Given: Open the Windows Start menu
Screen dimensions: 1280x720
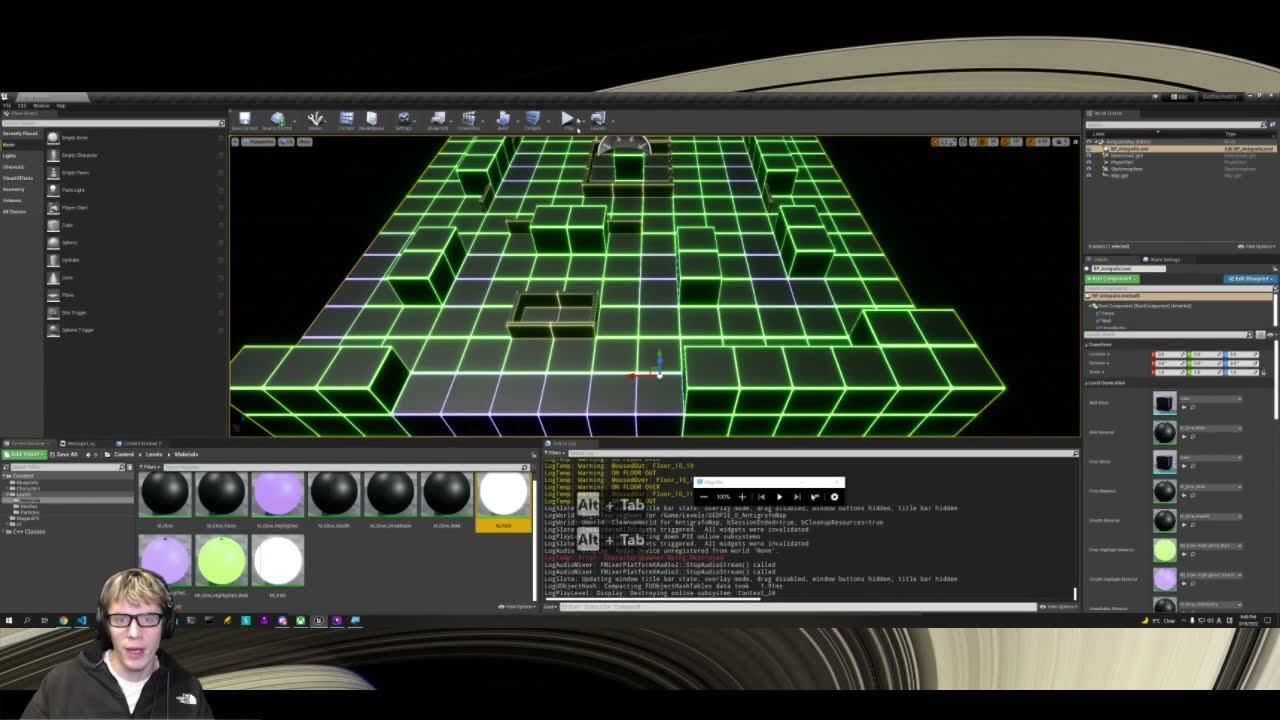Looking at the screenshot, I should [9, 621].
